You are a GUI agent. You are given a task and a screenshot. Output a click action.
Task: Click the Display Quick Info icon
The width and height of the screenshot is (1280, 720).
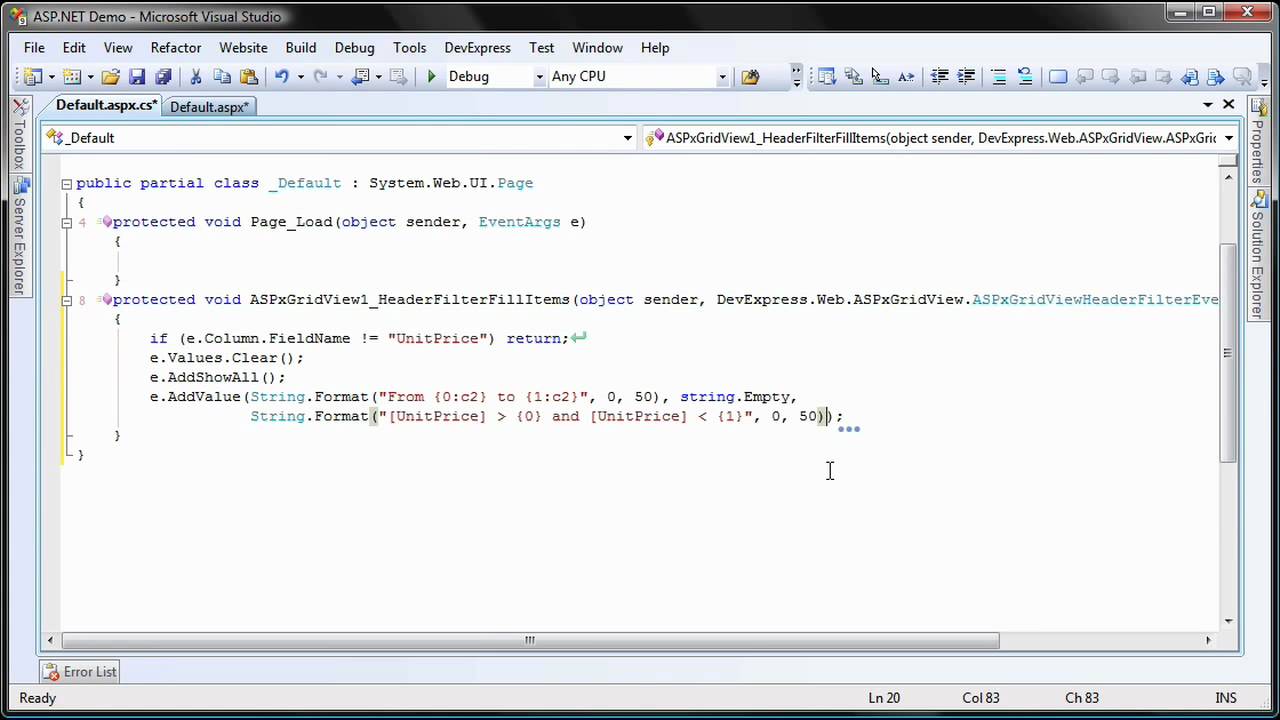(879, 77)
